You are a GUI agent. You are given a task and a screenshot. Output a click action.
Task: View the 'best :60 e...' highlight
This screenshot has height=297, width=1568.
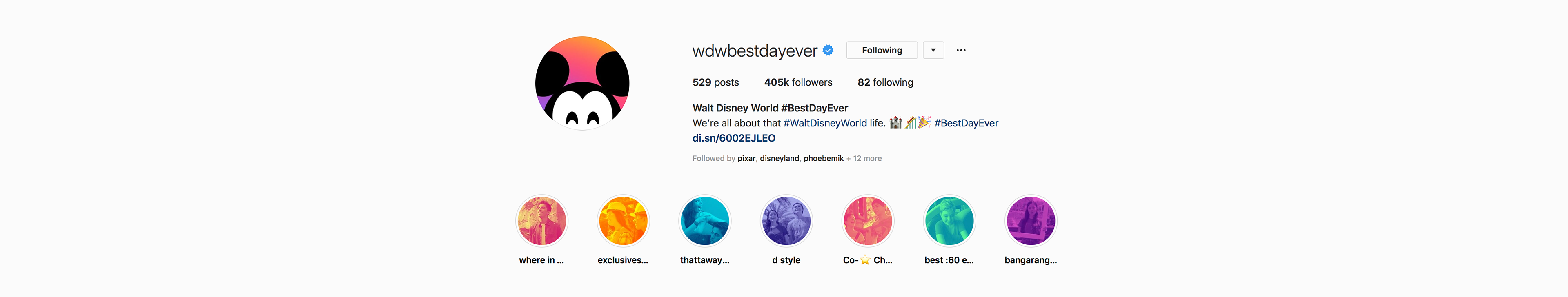coord(949,221)
